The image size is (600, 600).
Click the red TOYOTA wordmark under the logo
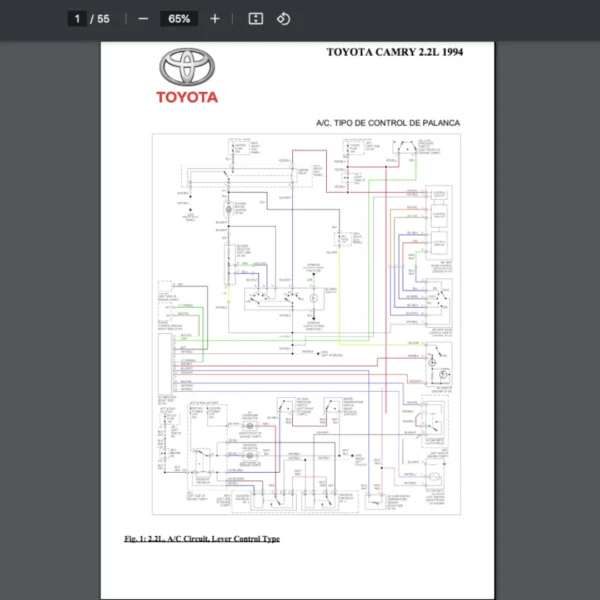click(x=186, y=97)
